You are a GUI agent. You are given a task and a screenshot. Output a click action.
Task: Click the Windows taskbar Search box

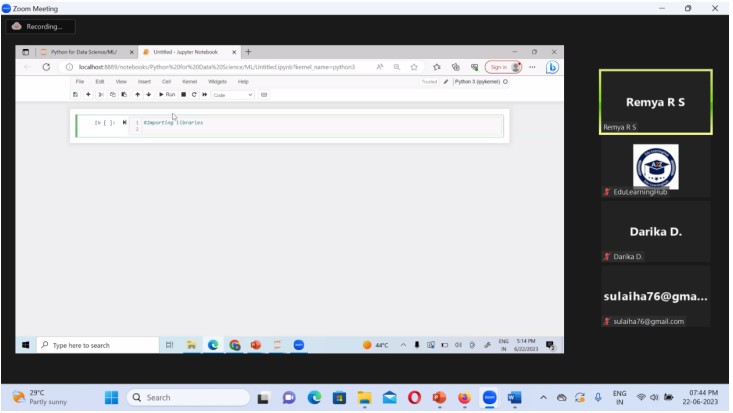point(185,397)
